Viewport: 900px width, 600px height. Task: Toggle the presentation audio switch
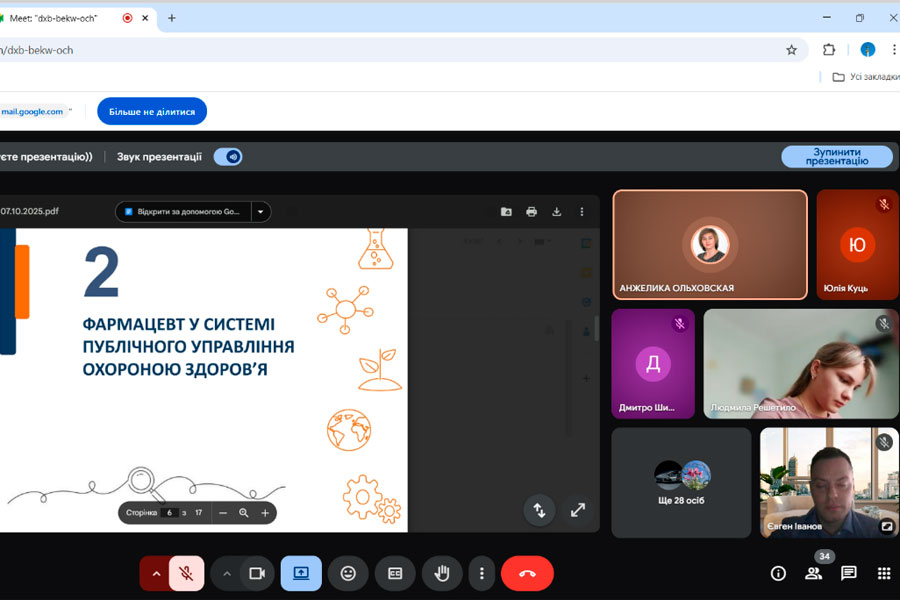[229, 156]
